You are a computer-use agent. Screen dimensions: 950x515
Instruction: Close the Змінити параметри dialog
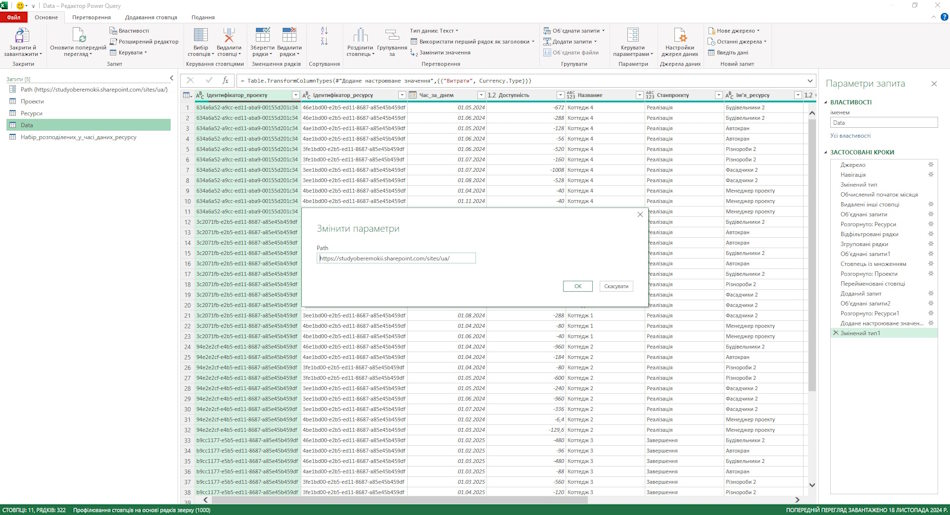tap(640, 214)
